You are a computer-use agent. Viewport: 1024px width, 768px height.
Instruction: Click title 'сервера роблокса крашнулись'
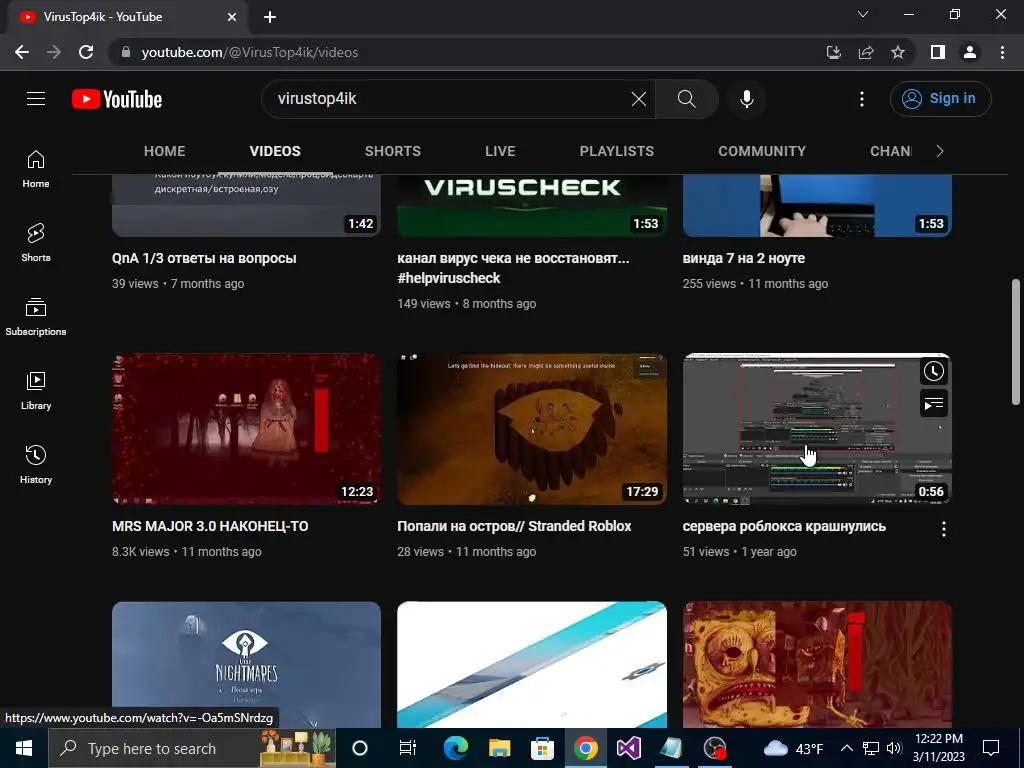click(784, 526)
